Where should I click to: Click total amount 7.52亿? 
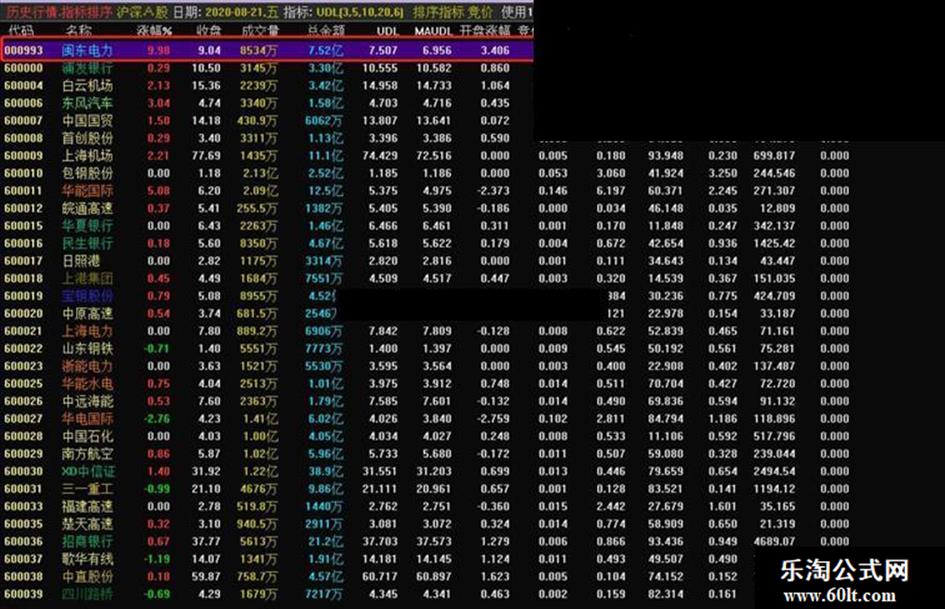click(325, 51)
